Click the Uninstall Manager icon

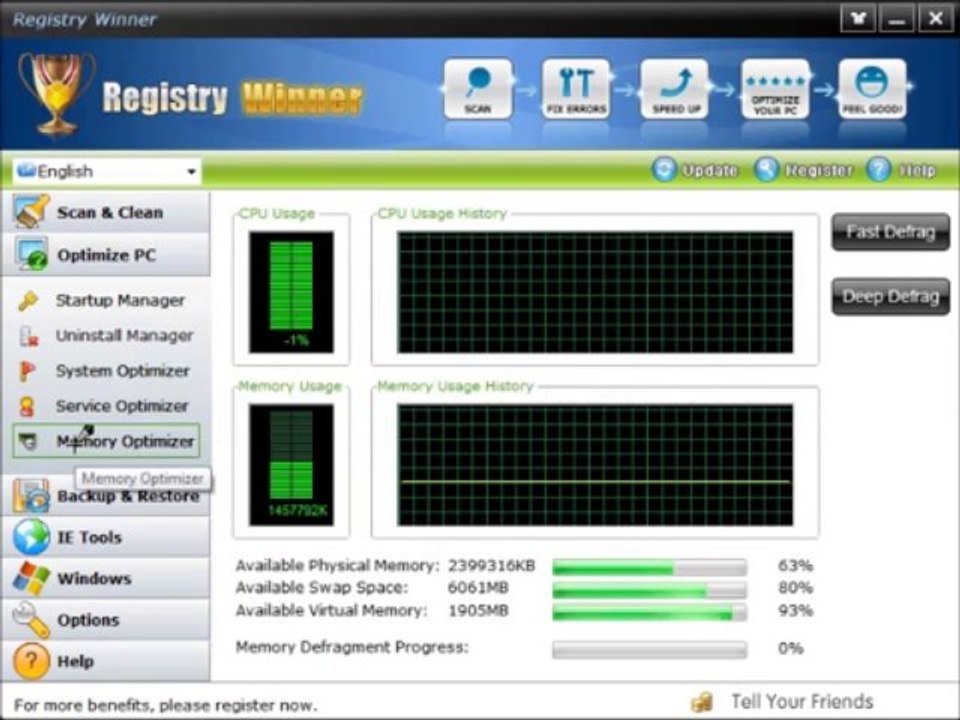pos(28,336)
